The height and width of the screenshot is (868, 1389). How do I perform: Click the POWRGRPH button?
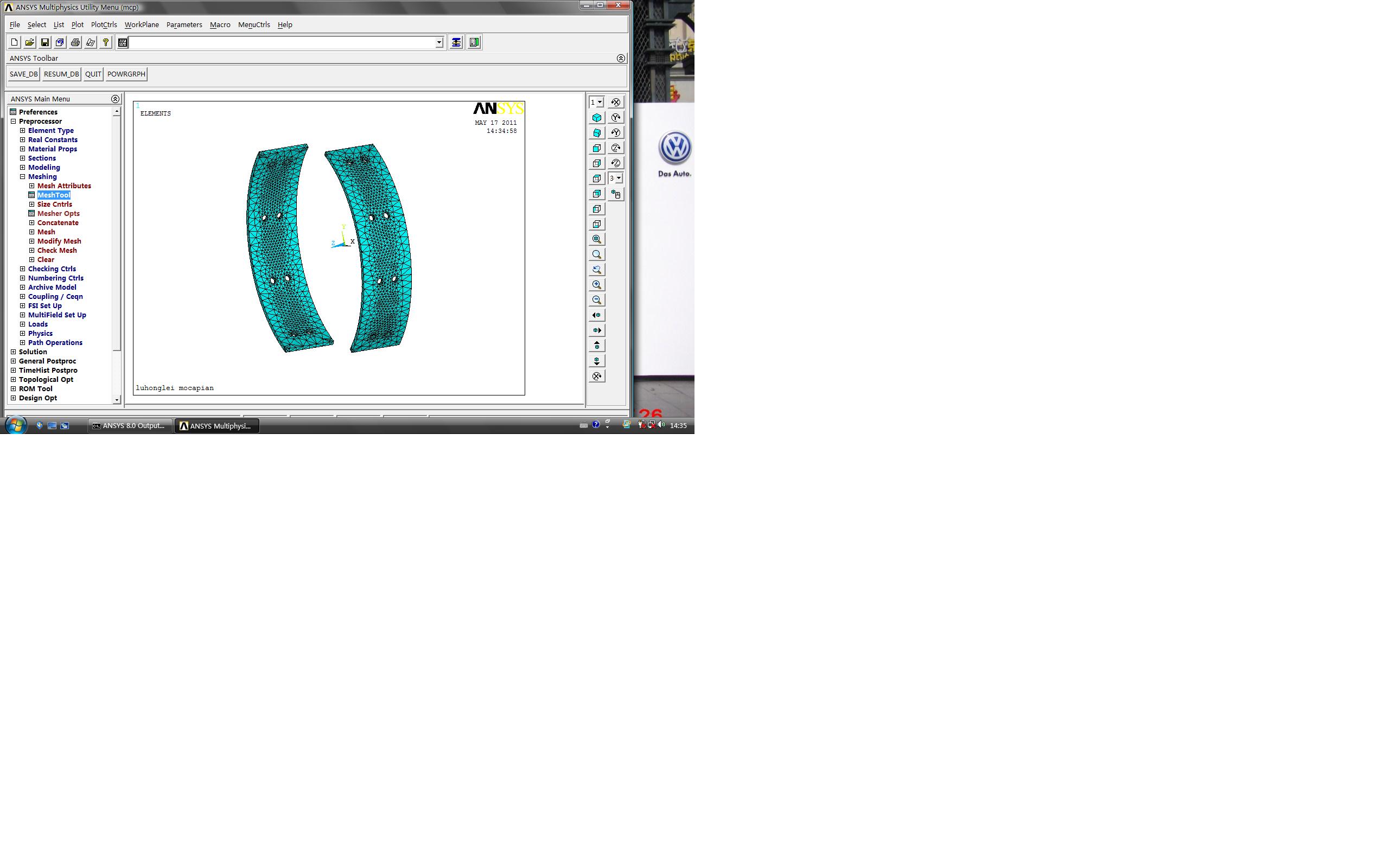tap(126, 74)
